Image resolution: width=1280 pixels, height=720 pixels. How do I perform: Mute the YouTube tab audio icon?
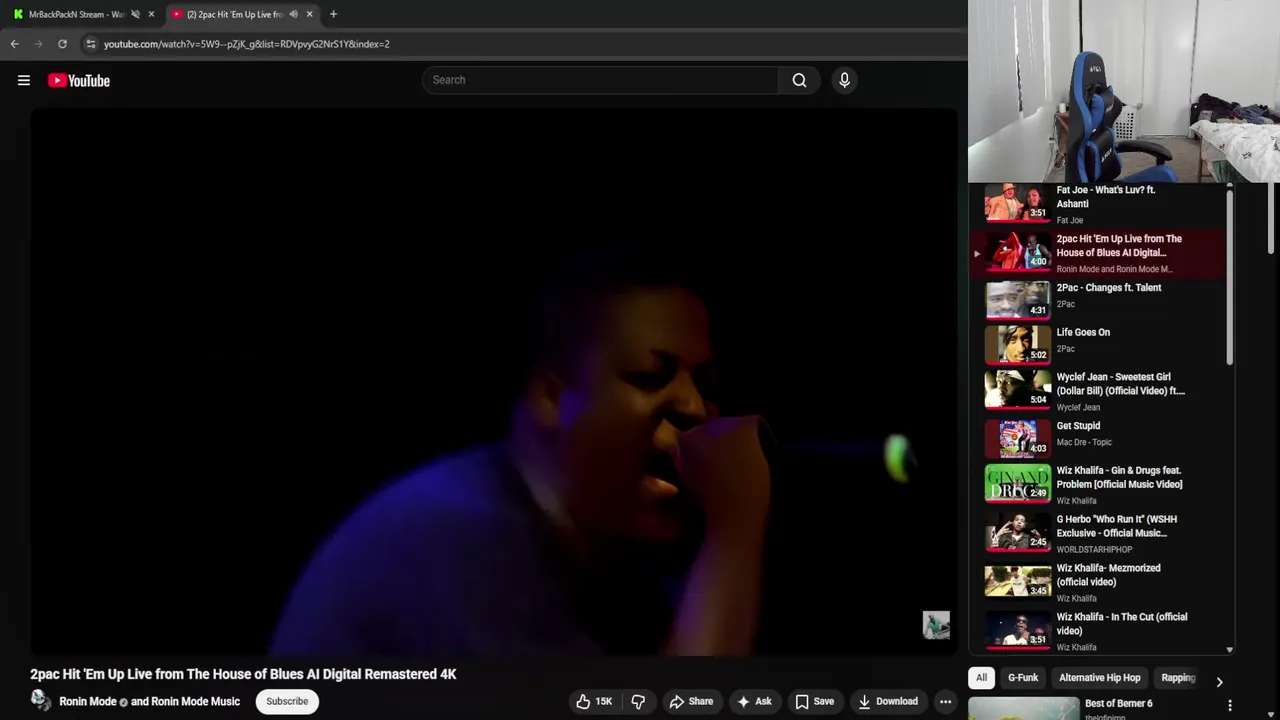coord(293,14)
